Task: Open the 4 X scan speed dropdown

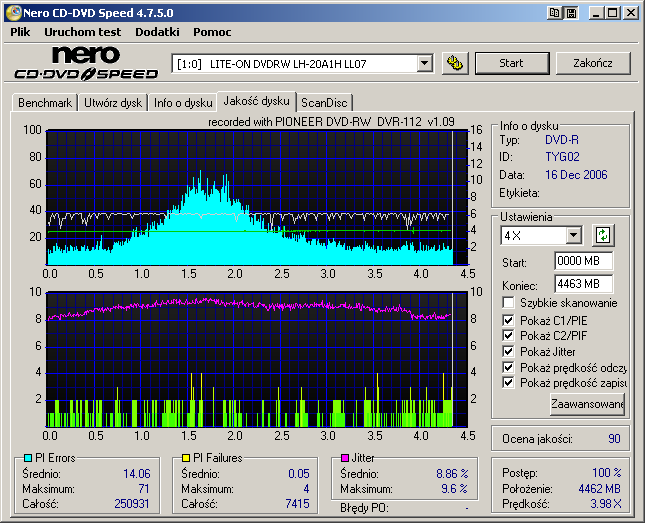Action: click(573, 235)
